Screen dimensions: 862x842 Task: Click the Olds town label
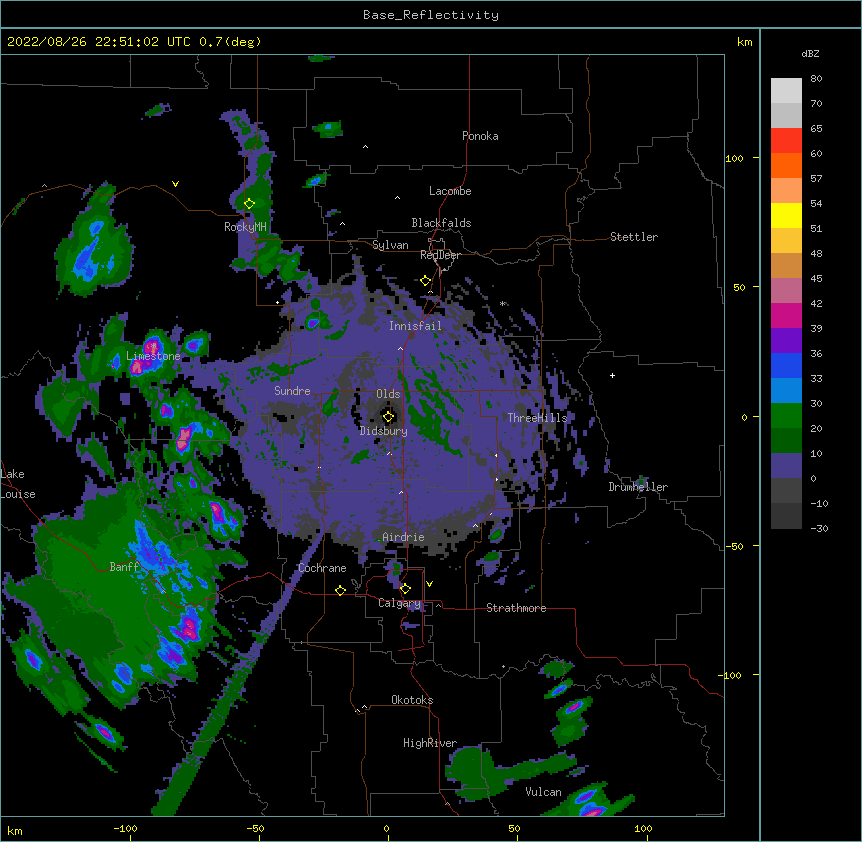click(x=388, y=394)
